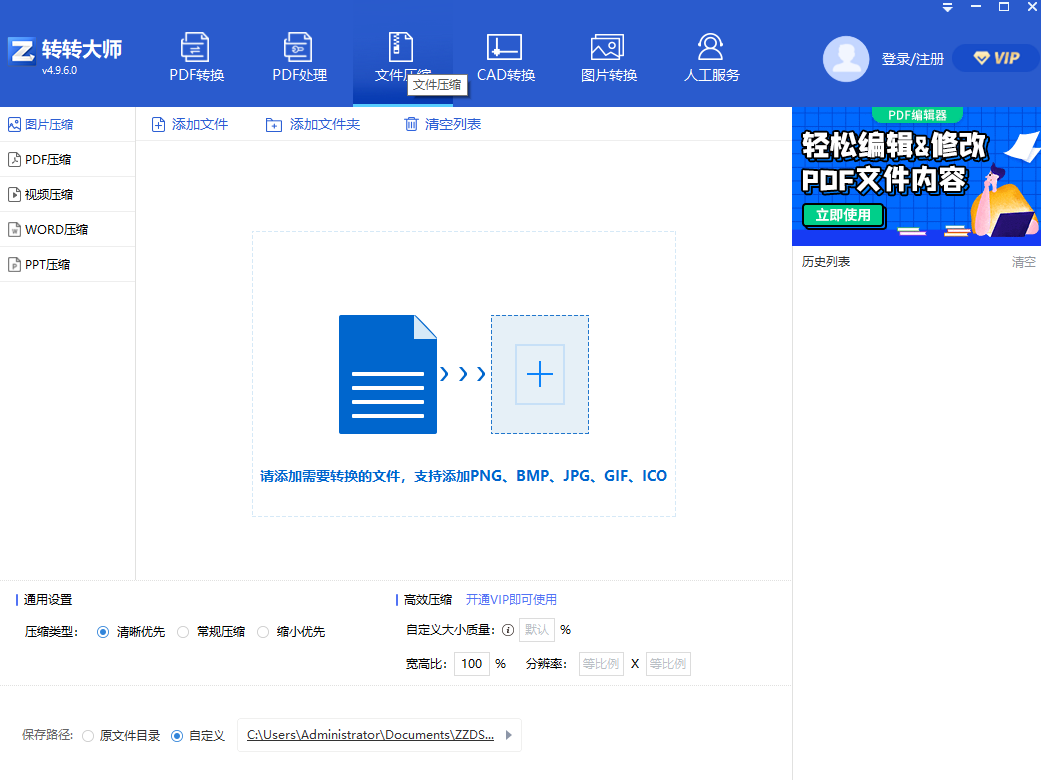This screenshot has width=1041, height=780.
Task: Open the CAD转换 converter
Action: (x=504, y=55)
